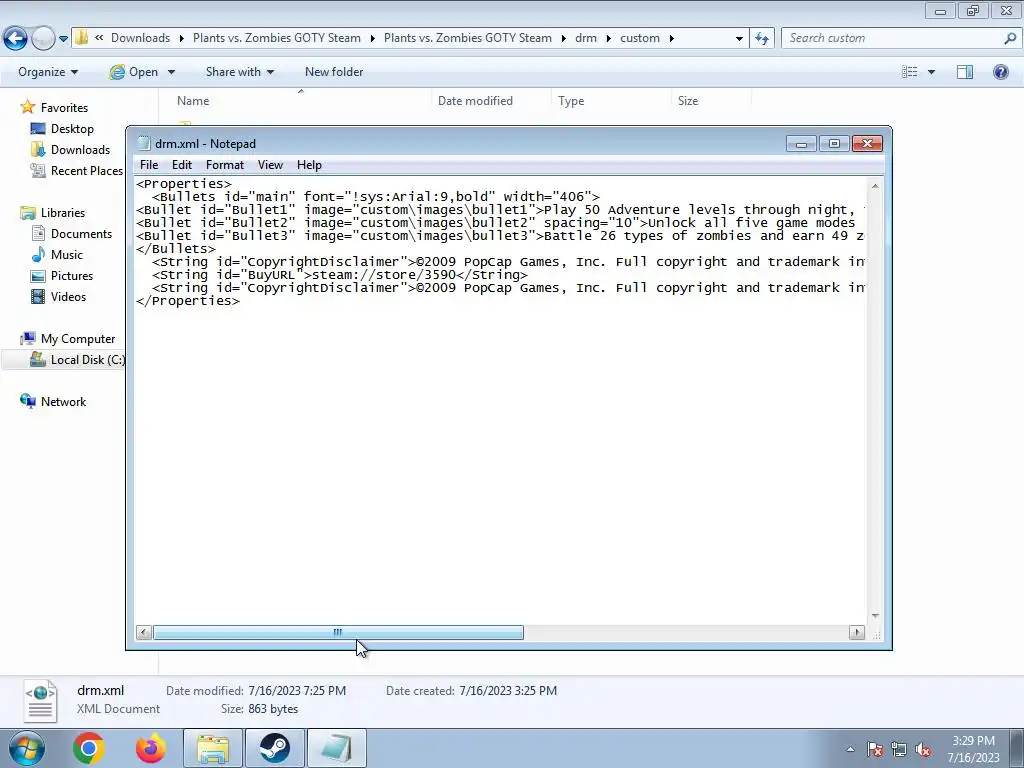
Task: Click the address bar Refresh icon
Action: 761,39
